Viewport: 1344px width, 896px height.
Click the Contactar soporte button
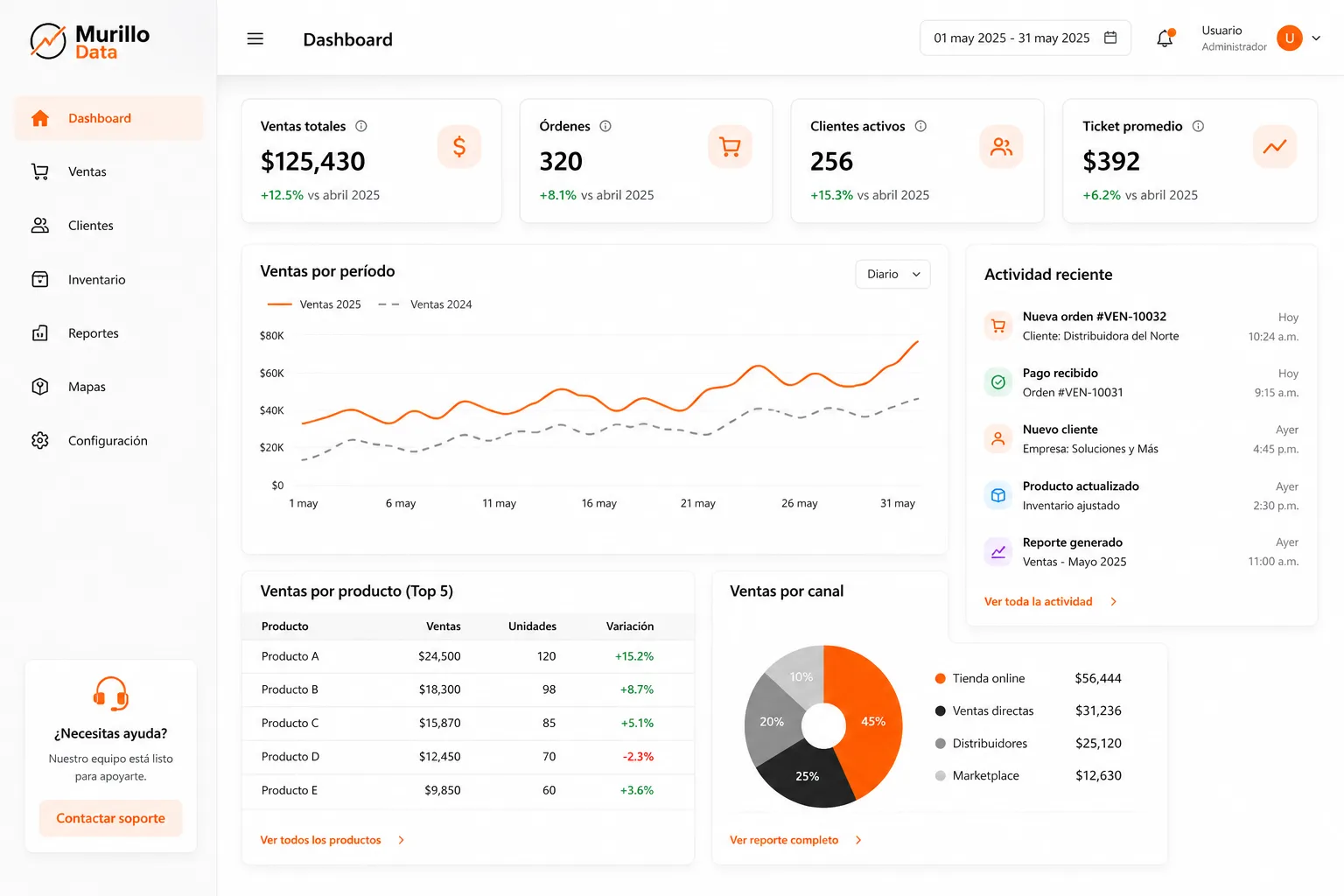point(111,818)
